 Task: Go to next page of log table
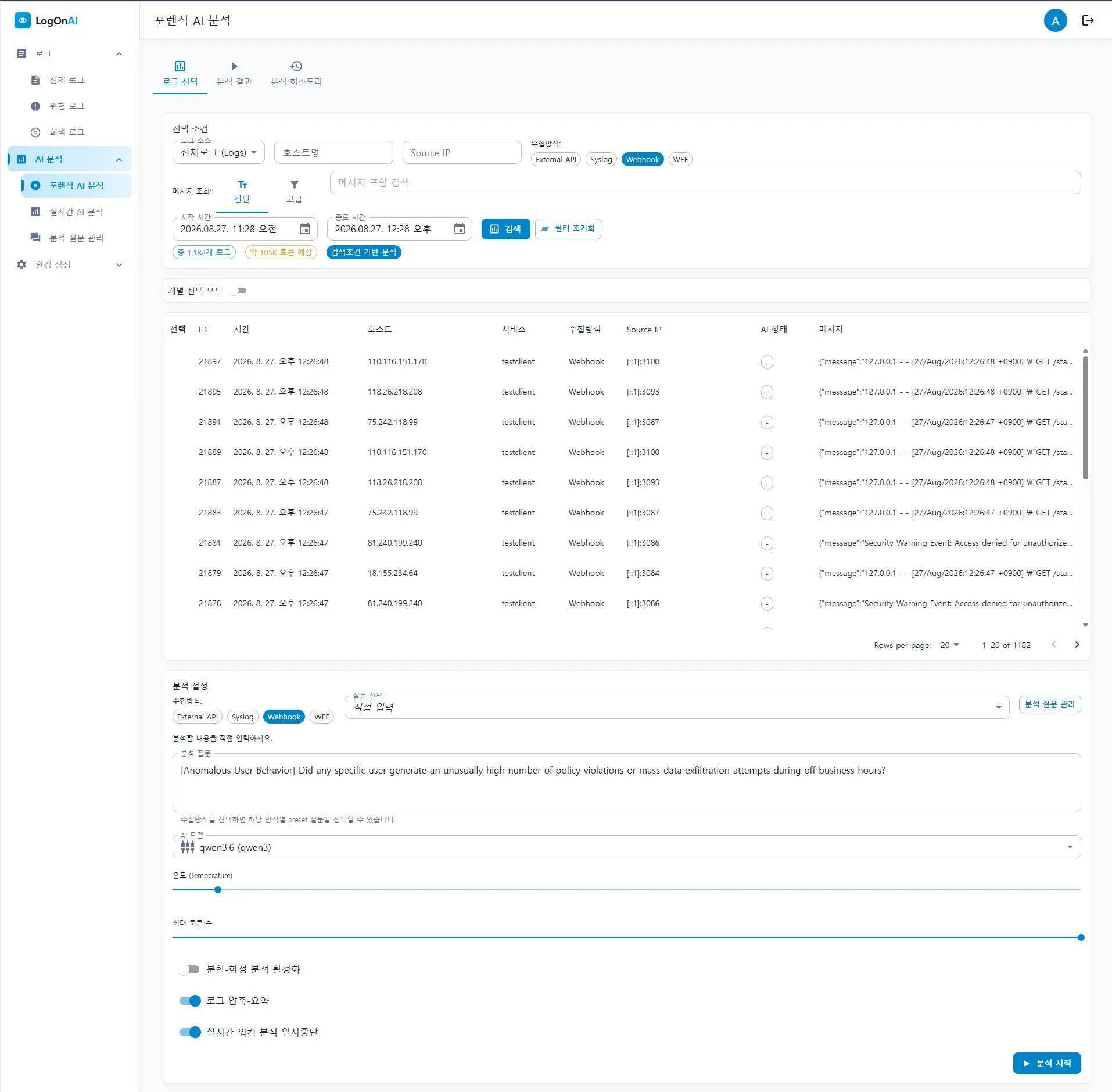tap(1077, 645)
